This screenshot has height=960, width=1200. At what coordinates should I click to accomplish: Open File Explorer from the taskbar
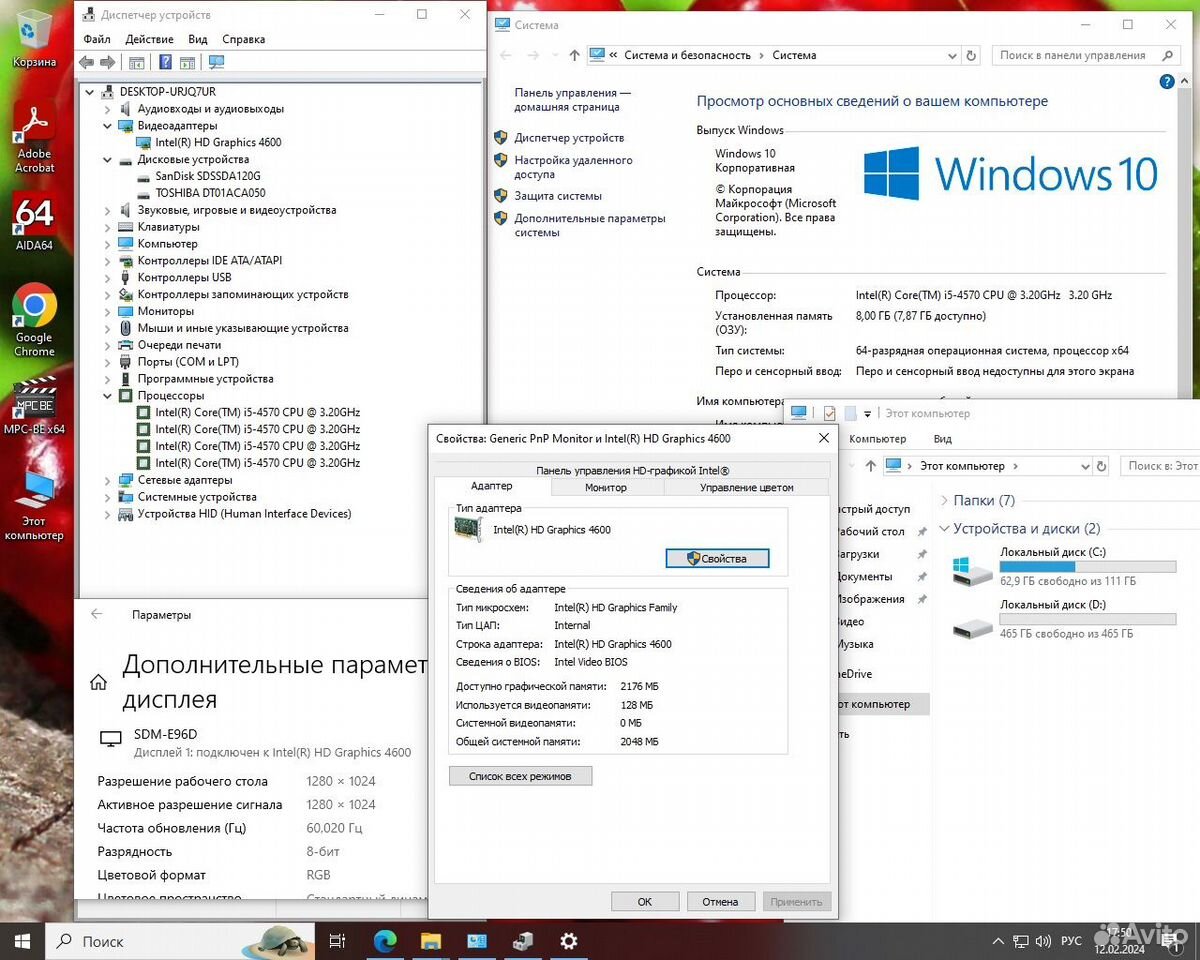coord(431,941)
